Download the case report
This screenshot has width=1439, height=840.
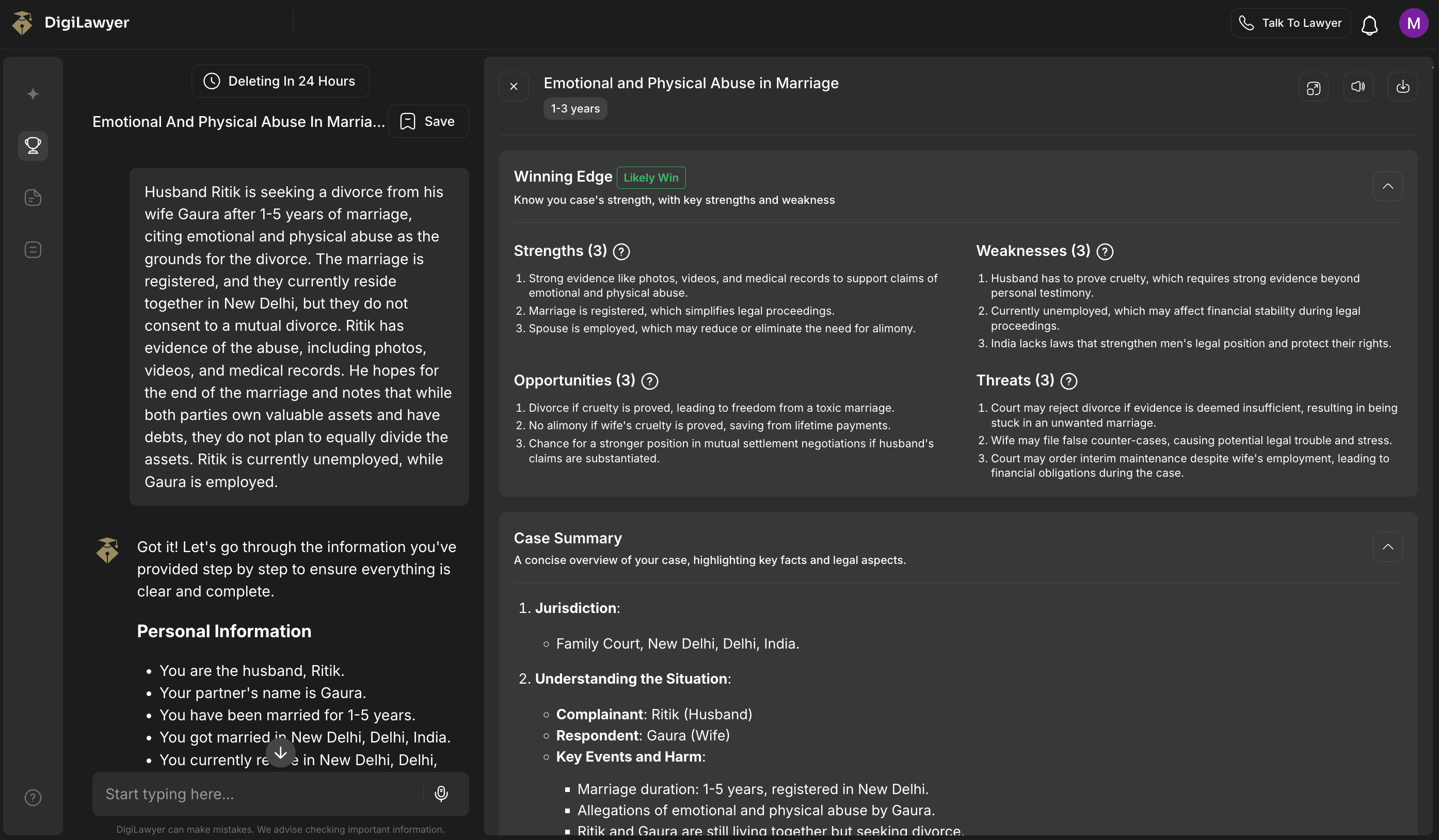(x=1402, y=86)
